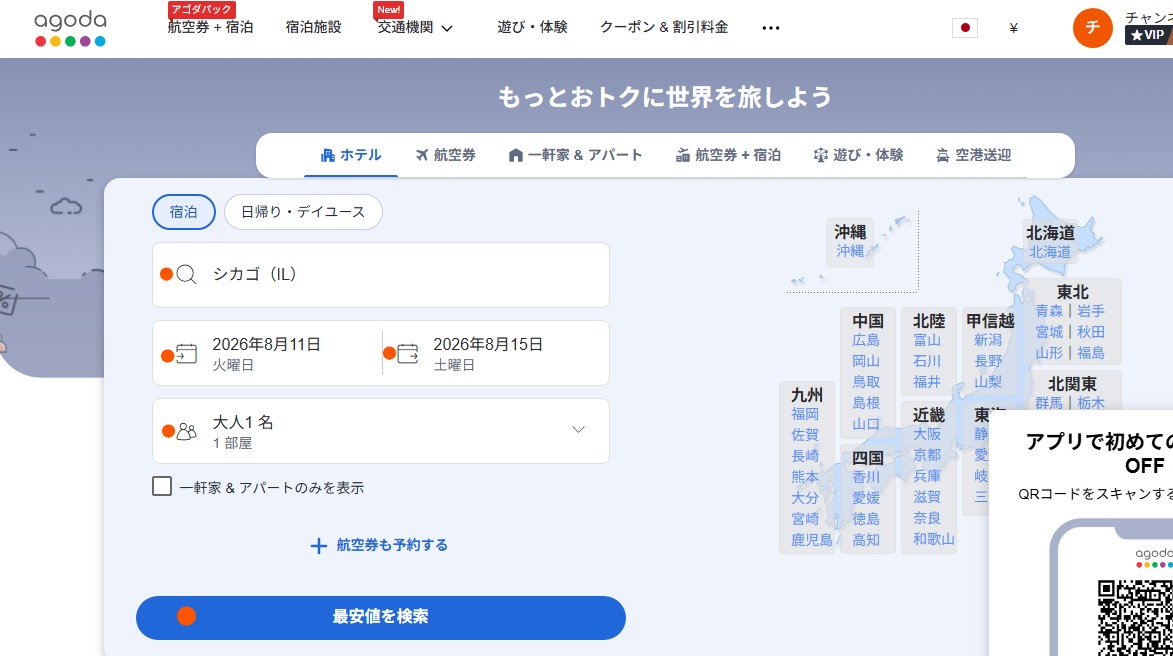Switch to the 空港送迎 tab
Screen dimensions: 1173x656
click(x=973, y=155)
